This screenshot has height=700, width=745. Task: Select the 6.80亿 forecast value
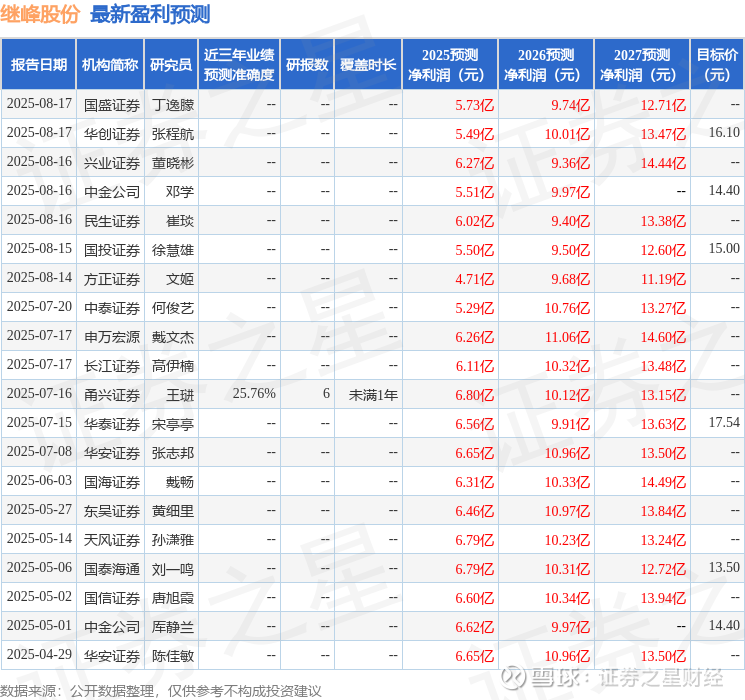point(475,395)
